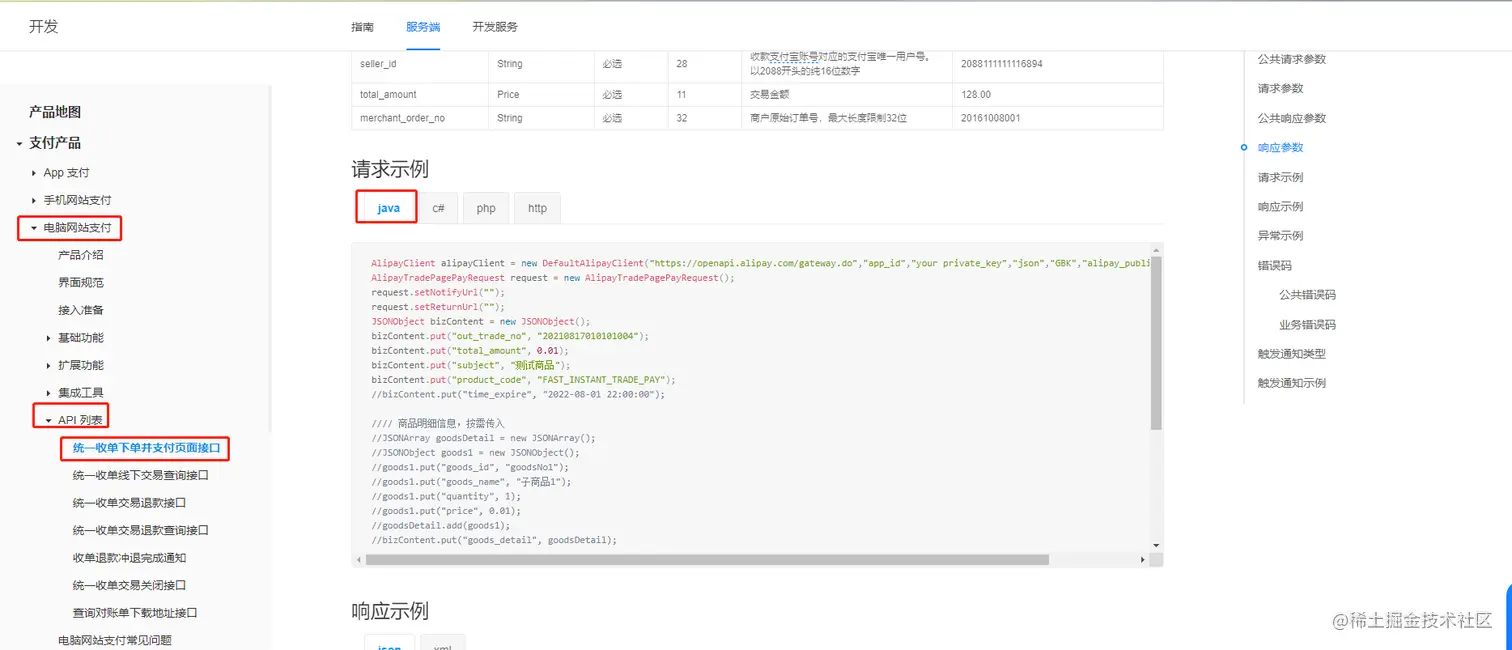Click the 开发 header title
The width and height of the screenshot is (1512, 650).
pos(44,26)
